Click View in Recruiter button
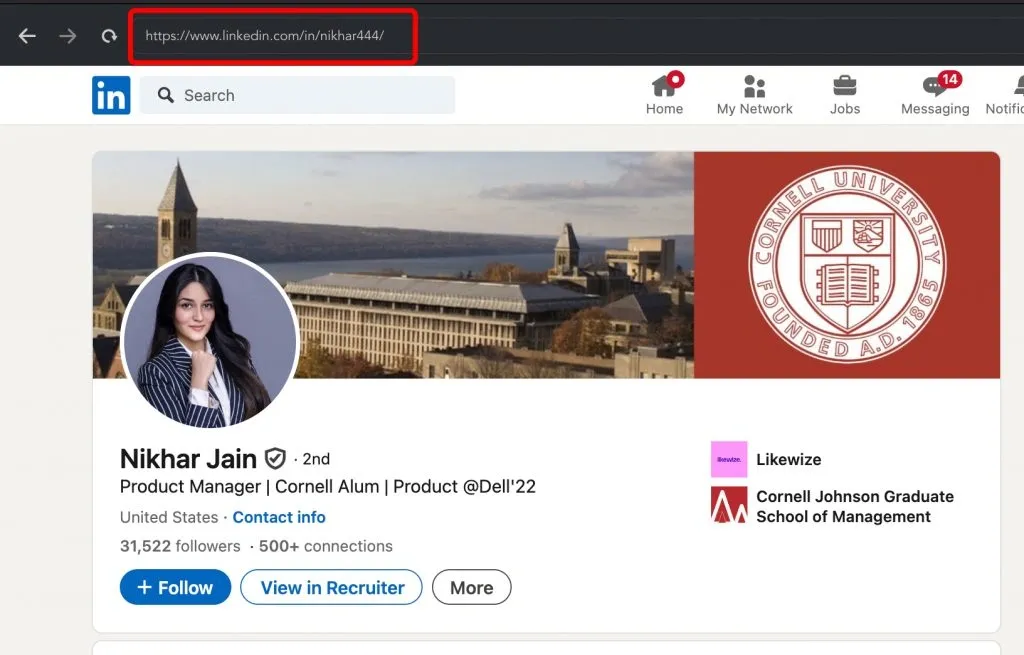Image resolution: width=1024 pixels, height=655 pixels. click(331, 587)
